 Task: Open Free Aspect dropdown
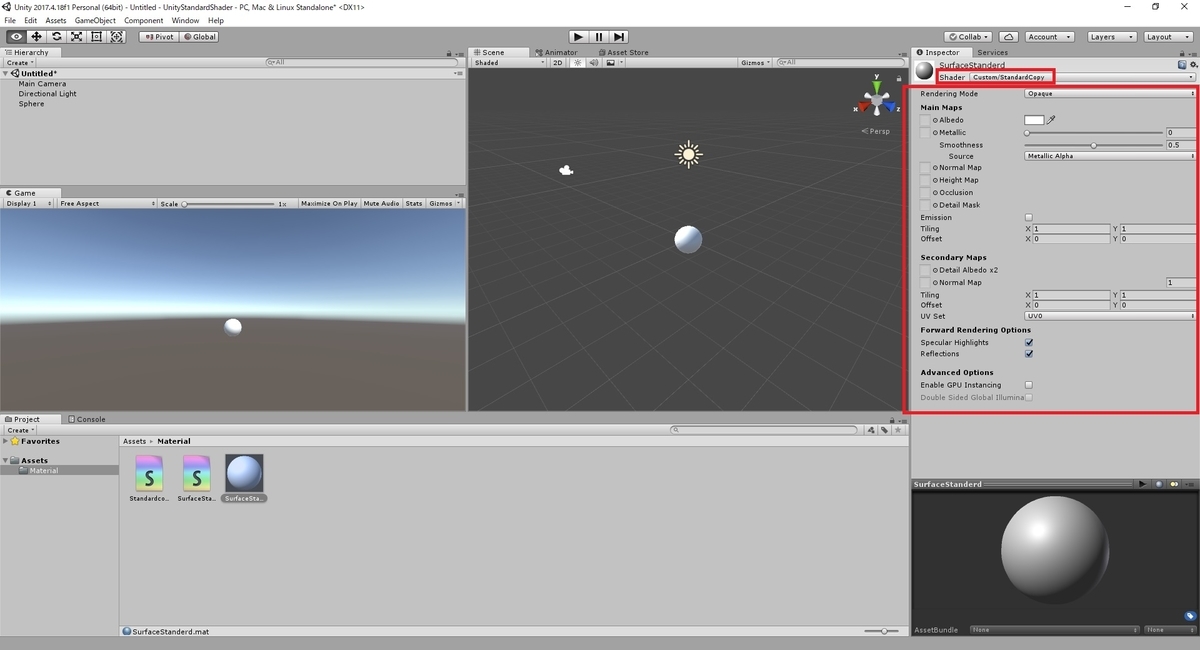point(107,203)
